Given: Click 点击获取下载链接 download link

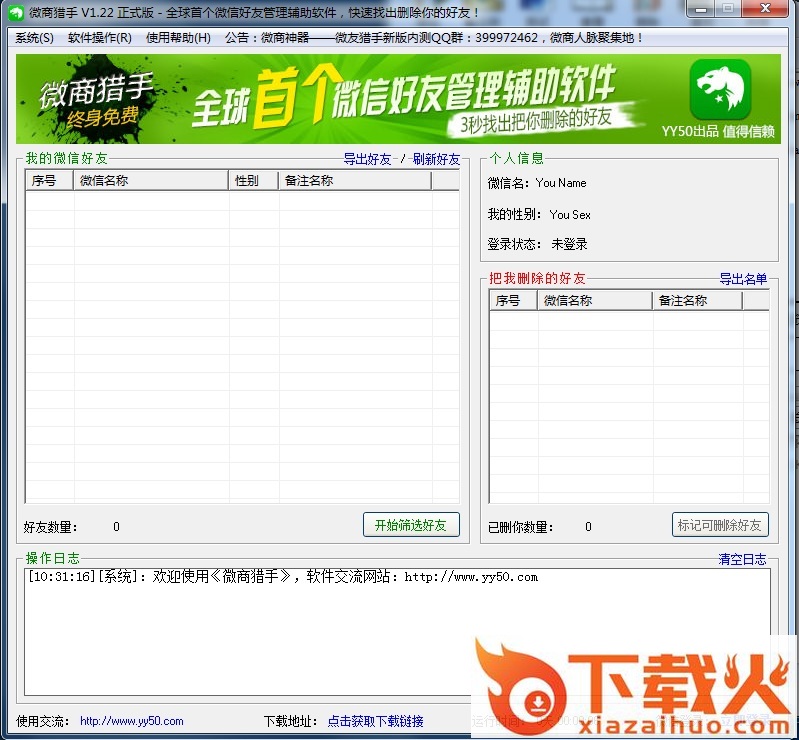Looking at the screenshot, I should click(375, 721).
